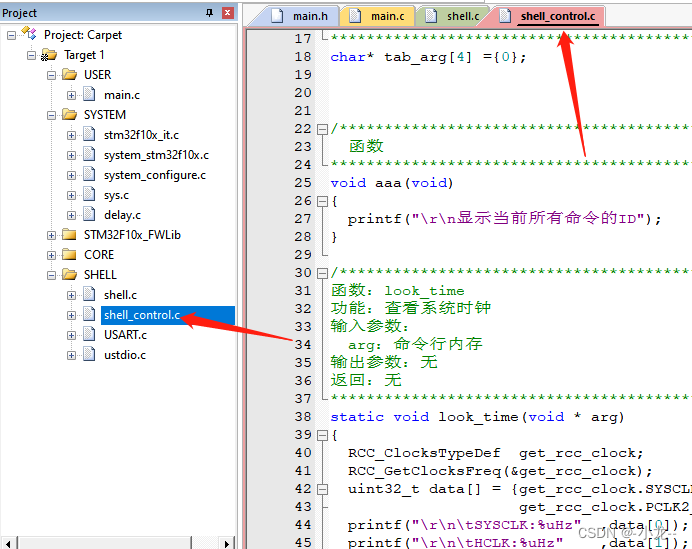
Task: Fold the look_time comment at line 30
Action: (x=323, y=274)
